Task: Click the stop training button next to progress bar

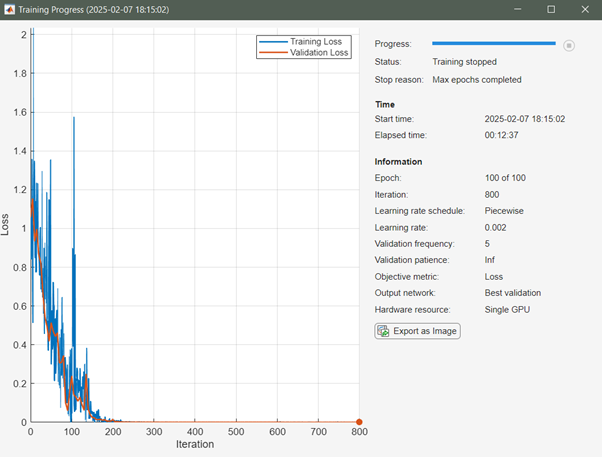Action: (569, 46)
